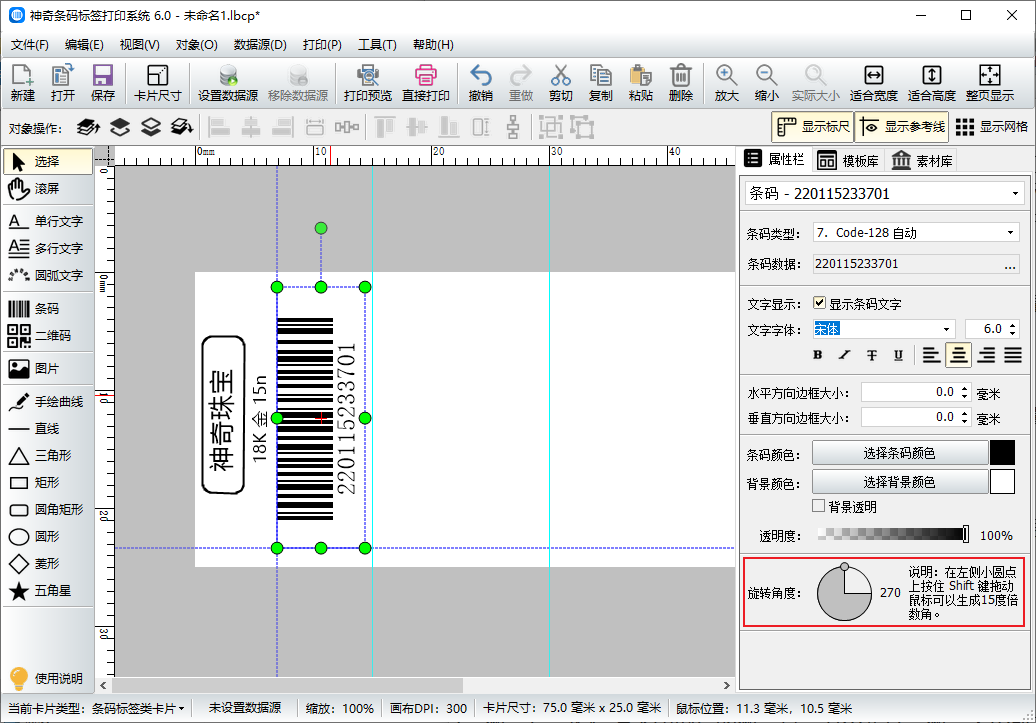Click the 旋转角度 rotation dial
1036x723 pixels.
coord(844,593)
